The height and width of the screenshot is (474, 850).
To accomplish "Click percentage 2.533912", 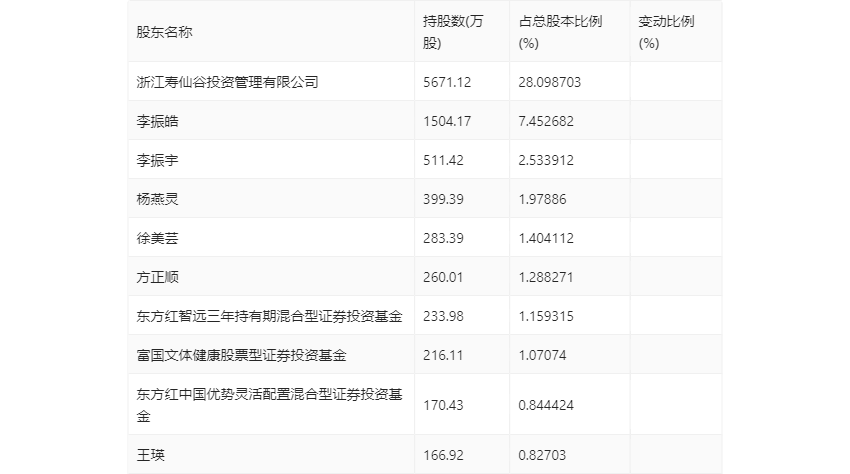I will click(546, 160).
